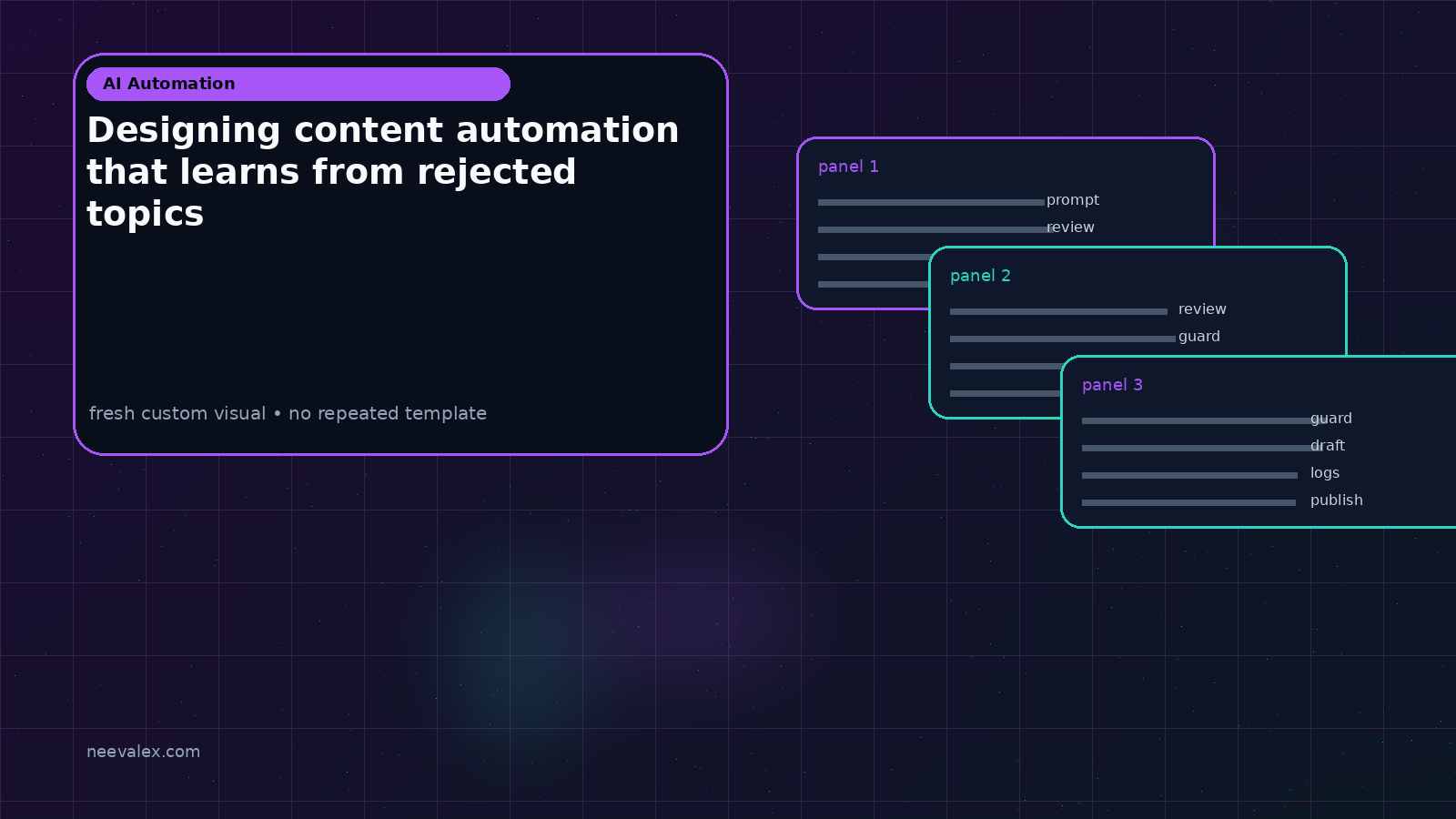Click the "AI Automation" purple badge
This screenshot has height=819, width=1456.
click(x=298, y=84)
